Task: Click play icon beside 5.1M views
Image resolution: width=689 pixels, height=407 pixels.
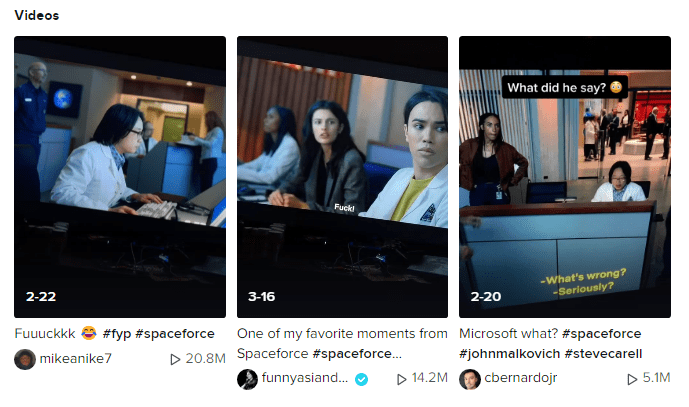Action: 632,379
